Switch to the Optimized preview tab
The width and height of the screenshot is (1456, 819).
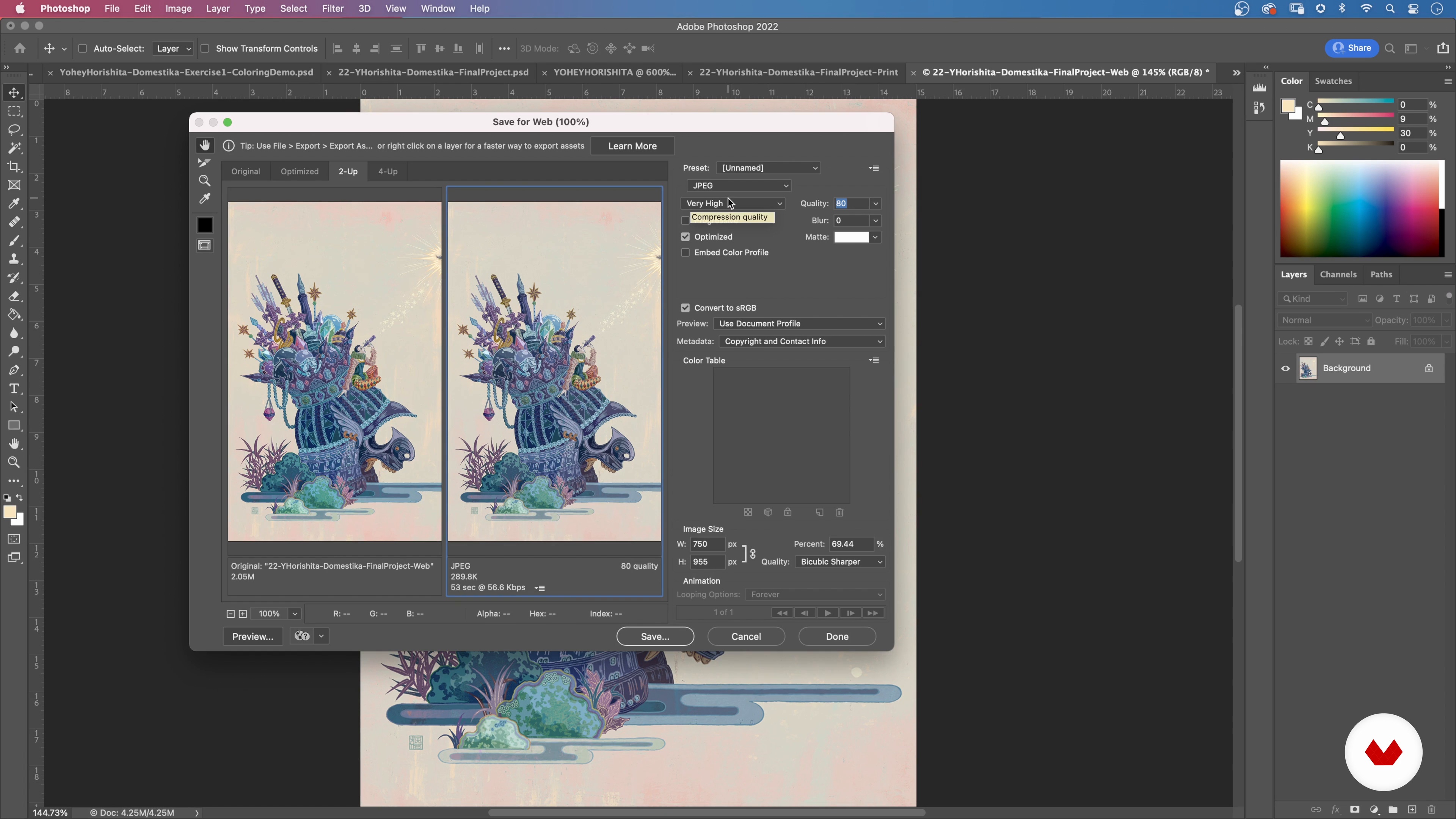(x=300, y=171)
